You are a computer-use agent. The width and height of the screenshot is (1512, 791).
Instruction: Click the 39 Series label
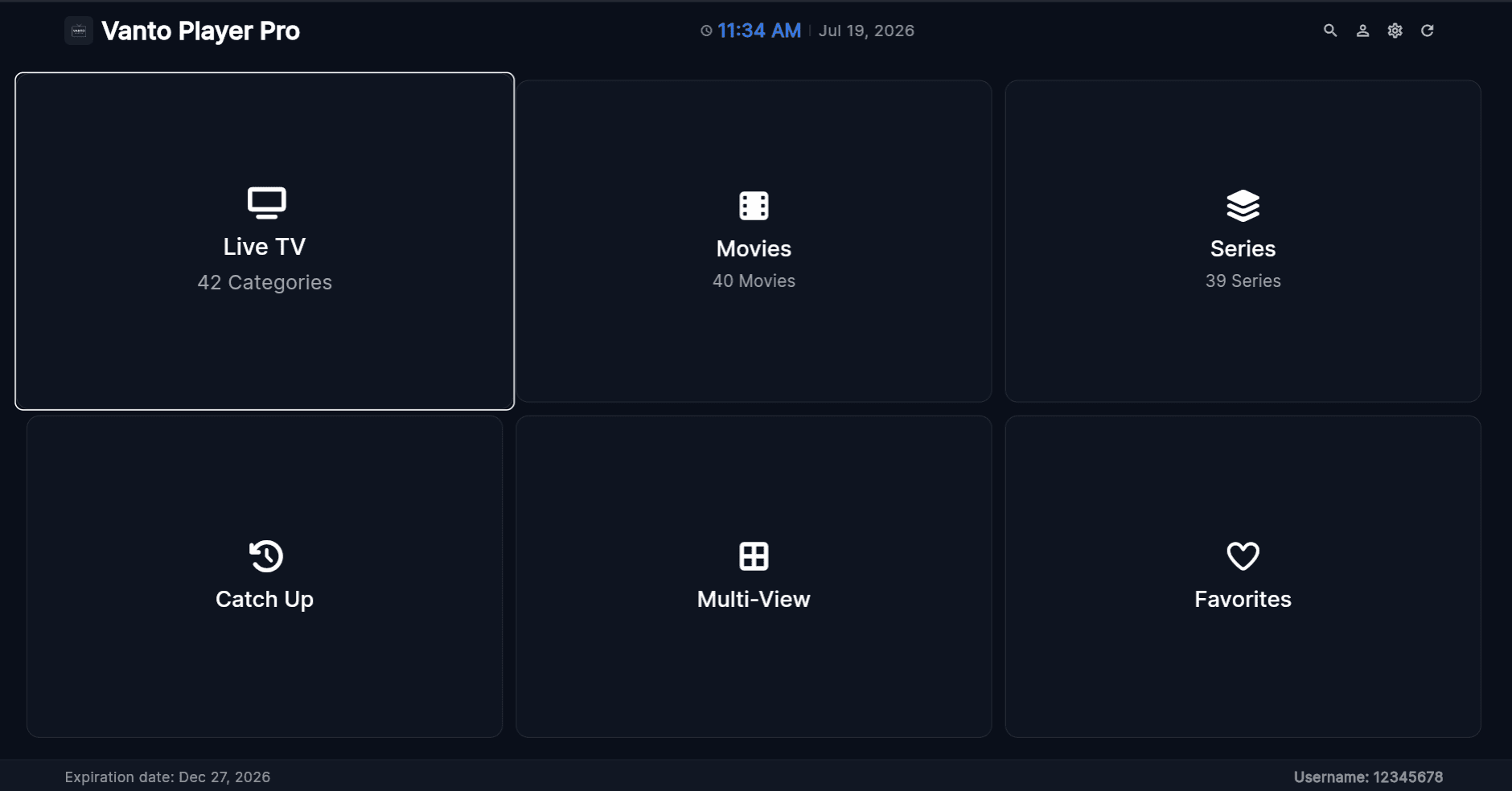(1243, 281)
